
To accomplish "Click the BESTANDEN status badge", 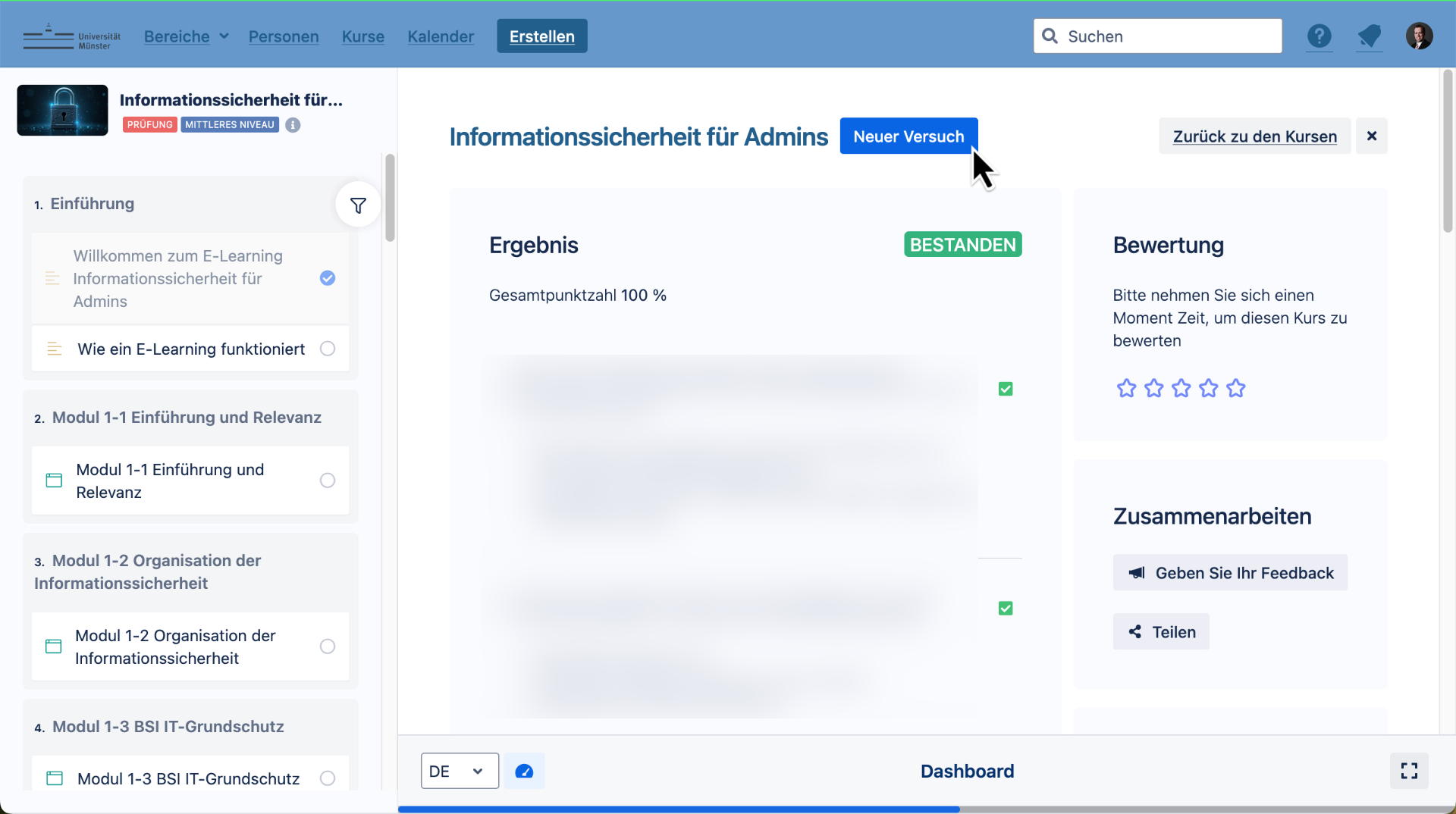I will 962,245.
